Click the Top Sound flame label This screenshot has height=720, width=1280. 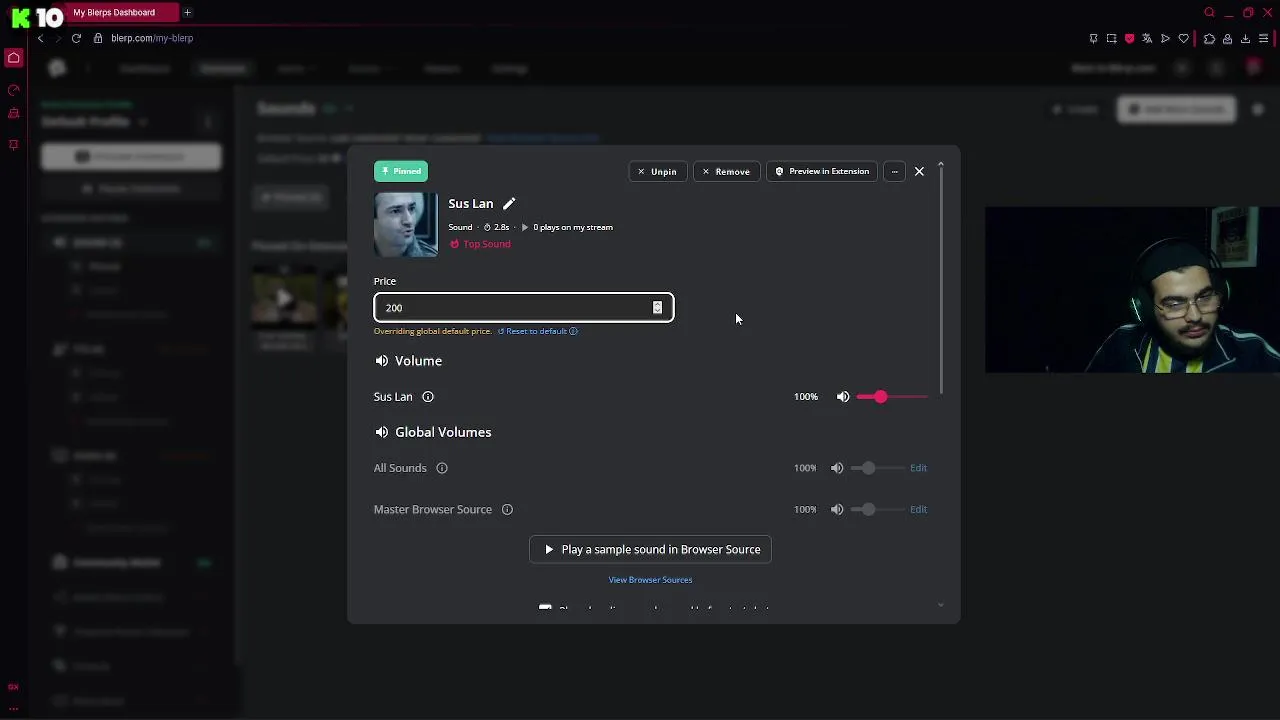pos(481,244)
